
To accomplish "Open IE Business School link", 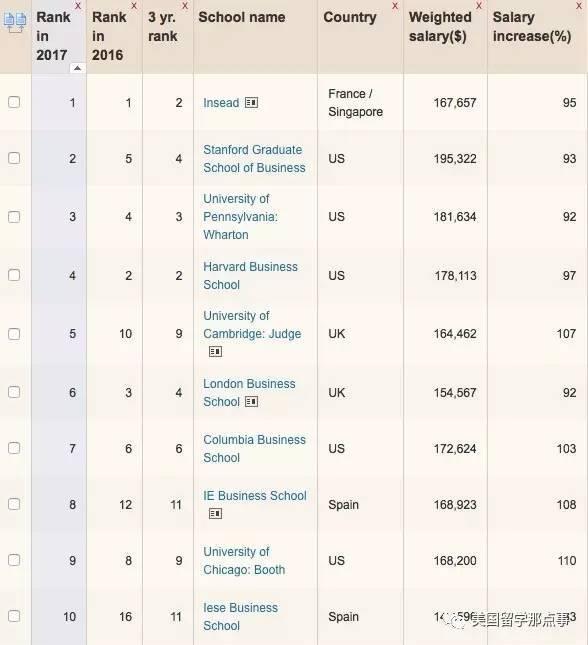I will [255, 496].
